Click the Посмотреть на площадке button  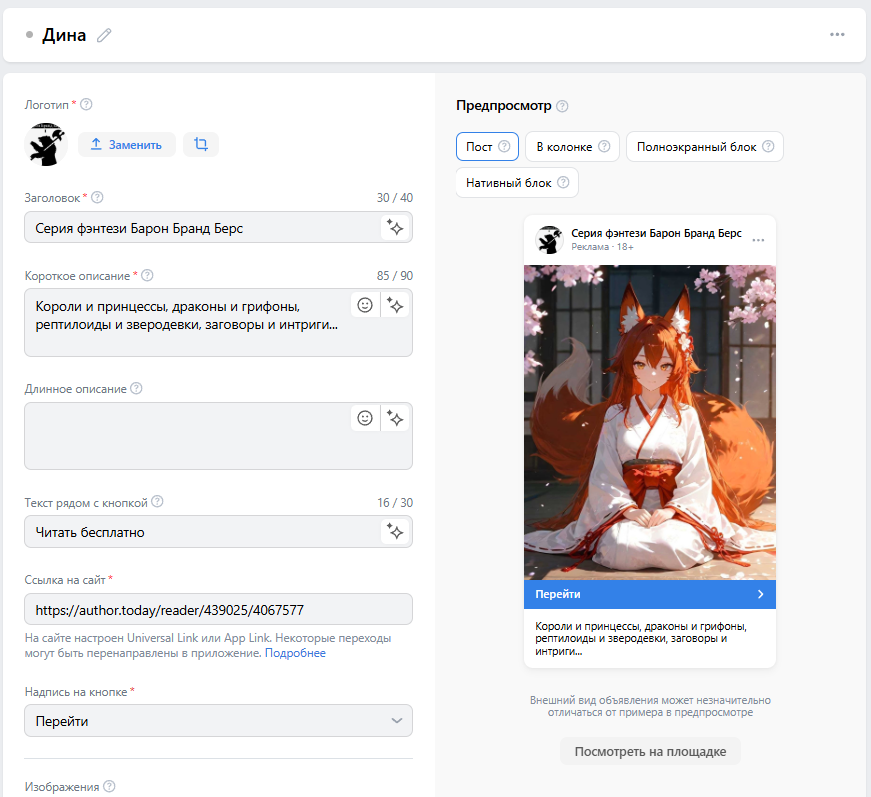pyautogui.click(x=650, y=751)
